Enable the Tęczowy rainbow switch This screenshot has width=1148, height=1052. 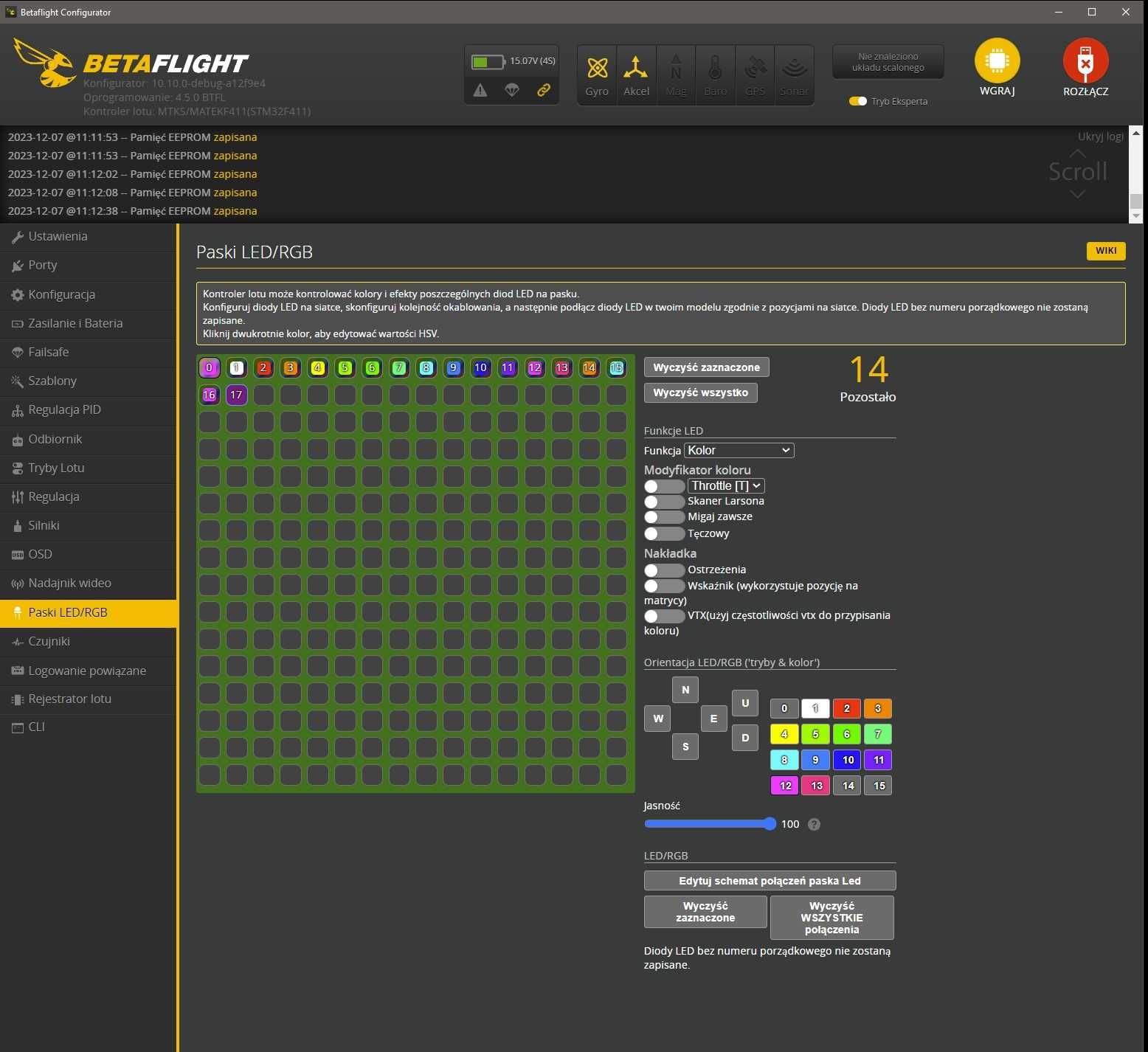[x=664, y=533]
